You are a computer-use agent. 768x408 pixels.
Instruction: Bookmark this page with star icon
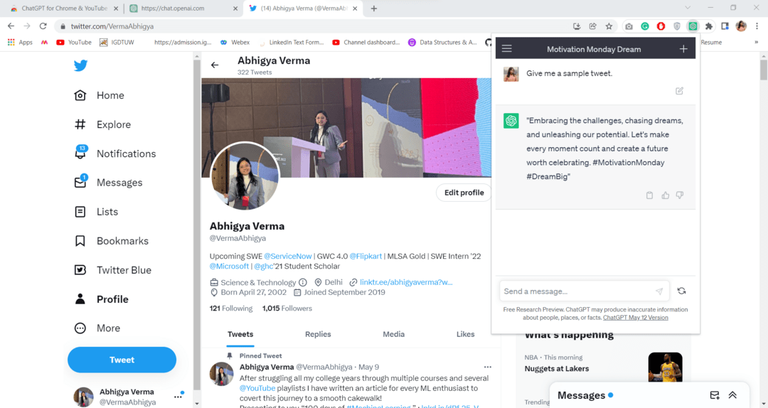coord(609,26)
